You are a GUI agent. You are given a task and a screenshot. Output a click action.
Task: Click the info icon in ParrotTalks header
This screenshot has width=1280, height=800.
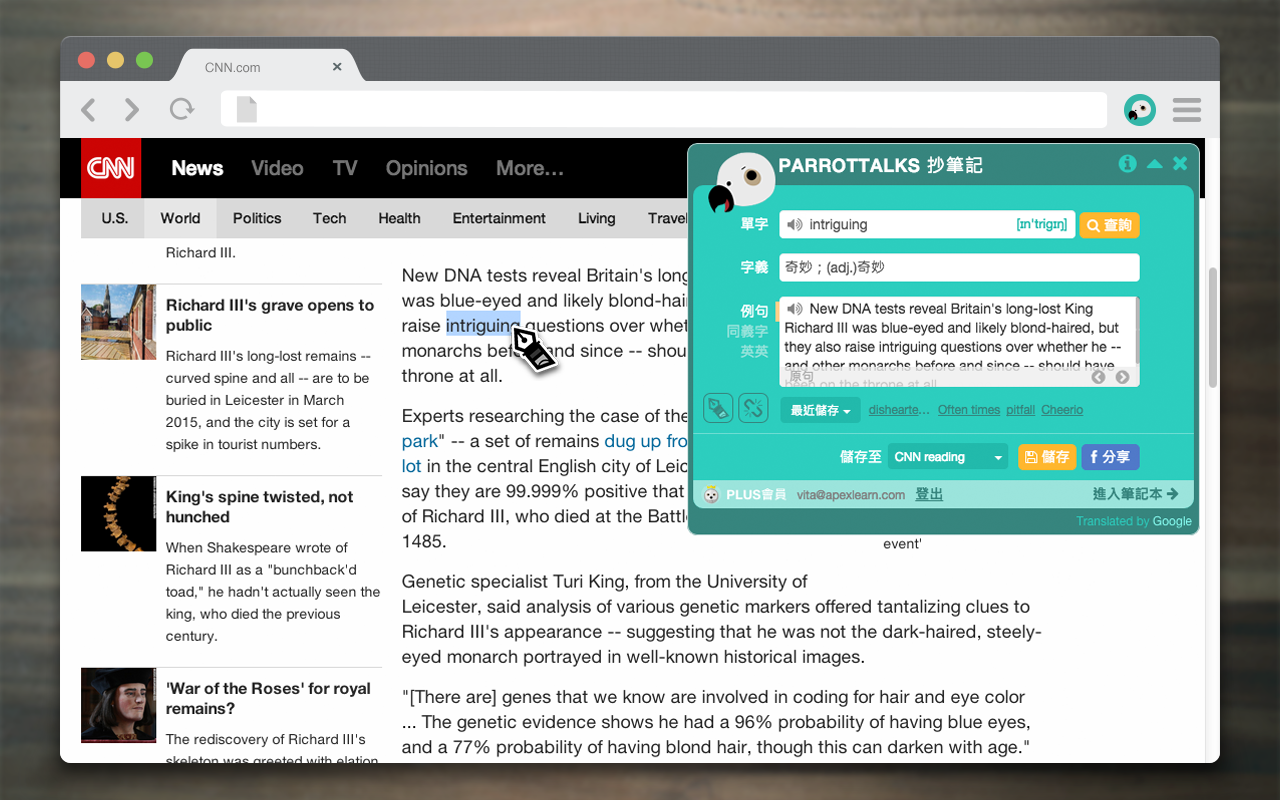(x=1127, y=163)
